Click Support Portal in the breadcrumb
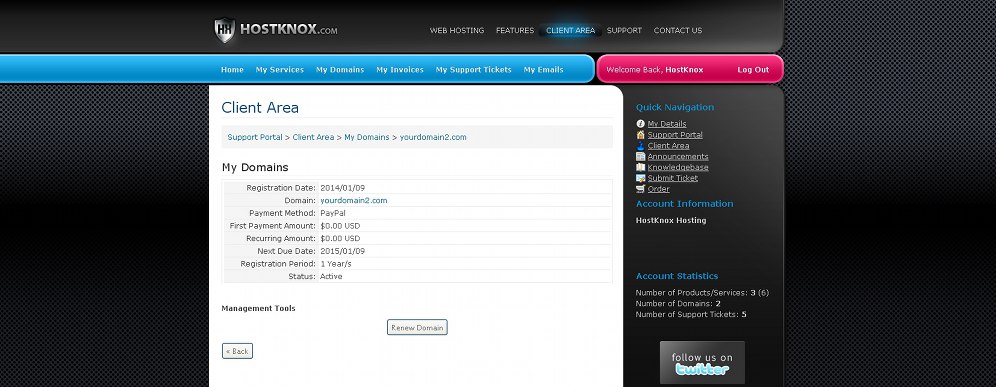The image size is (996, 387). click(255, 137)
